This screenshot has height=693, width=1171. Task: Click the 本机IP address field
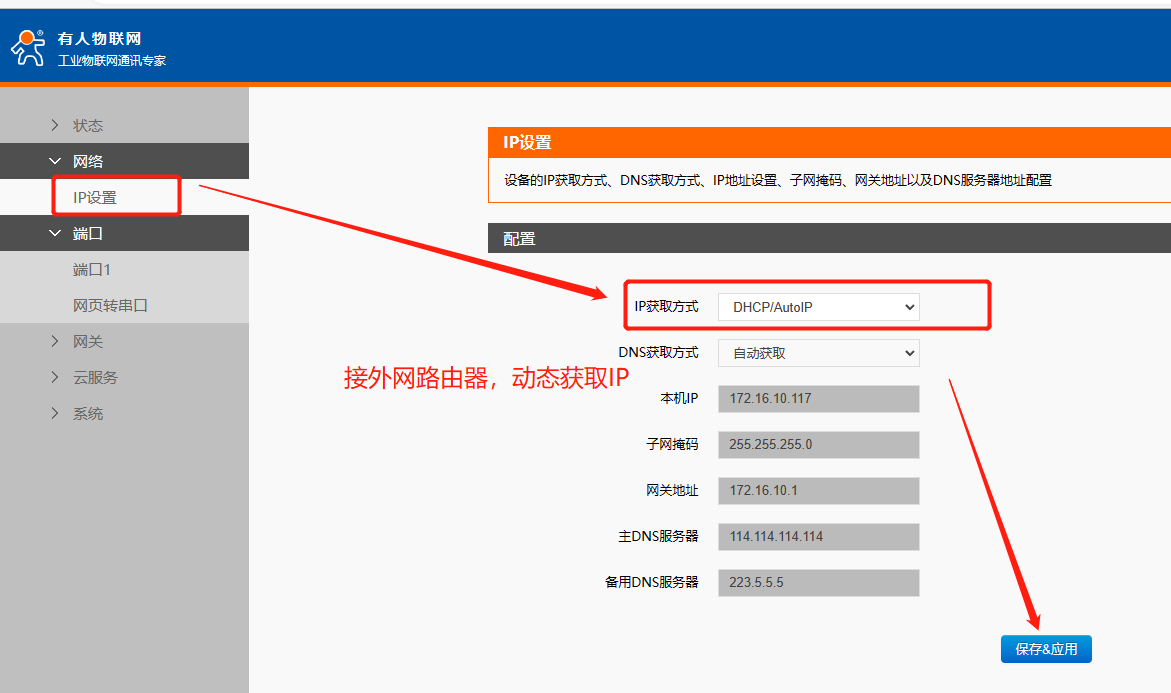818,399
